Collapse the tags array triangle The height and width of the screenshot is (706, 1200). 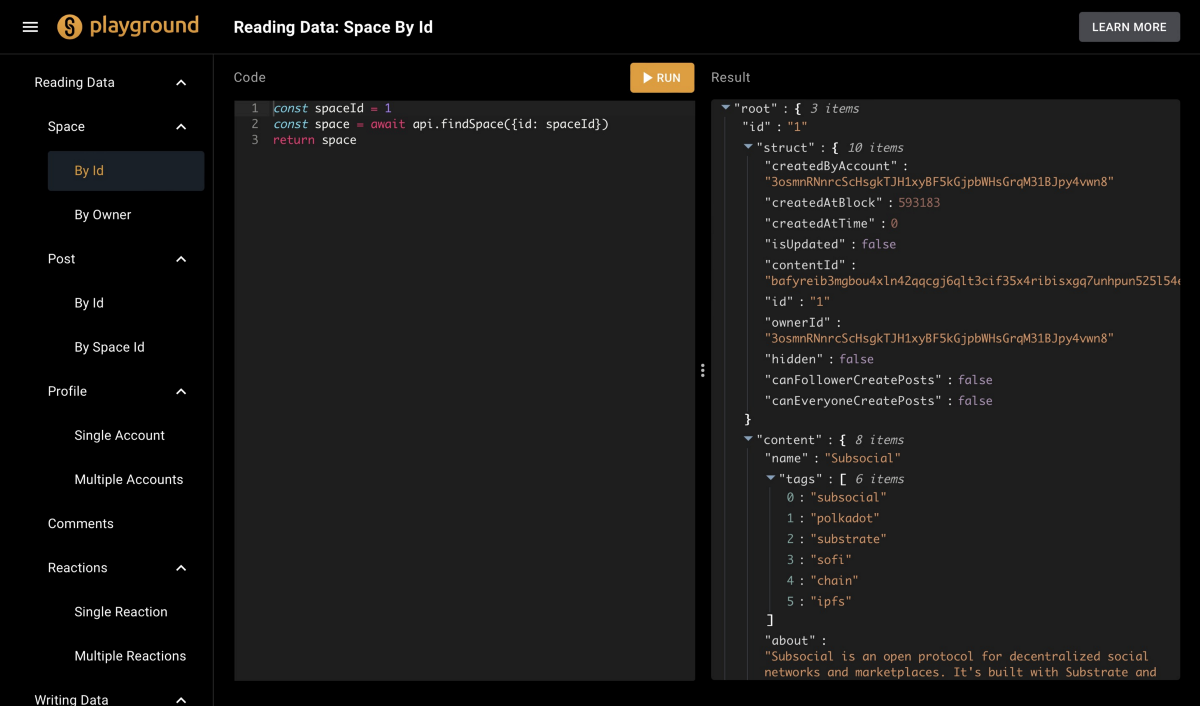tap(771, 478)
